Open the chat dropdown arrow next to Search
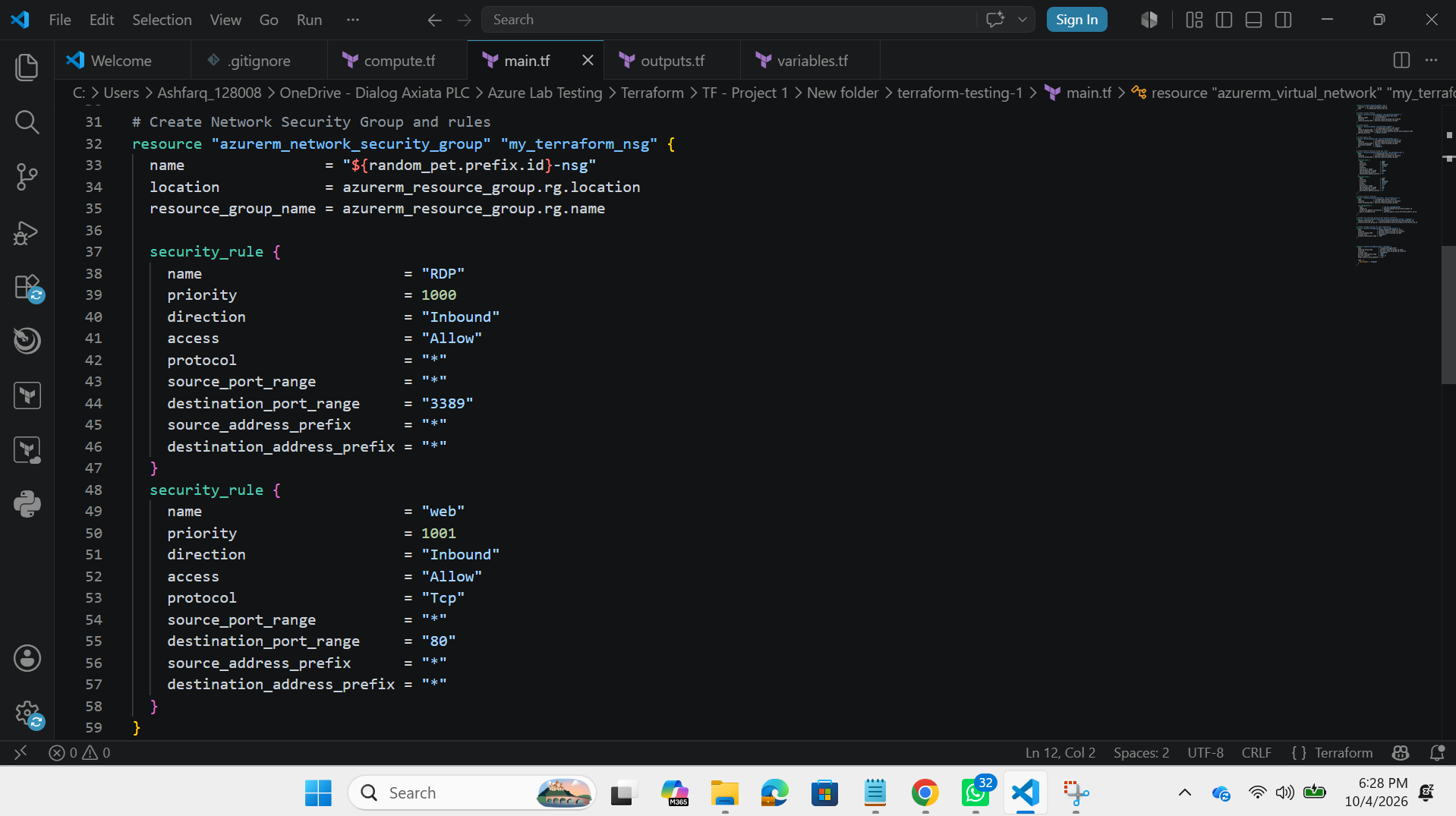This screenshot has height=816, width=1456. [1023, 20]
